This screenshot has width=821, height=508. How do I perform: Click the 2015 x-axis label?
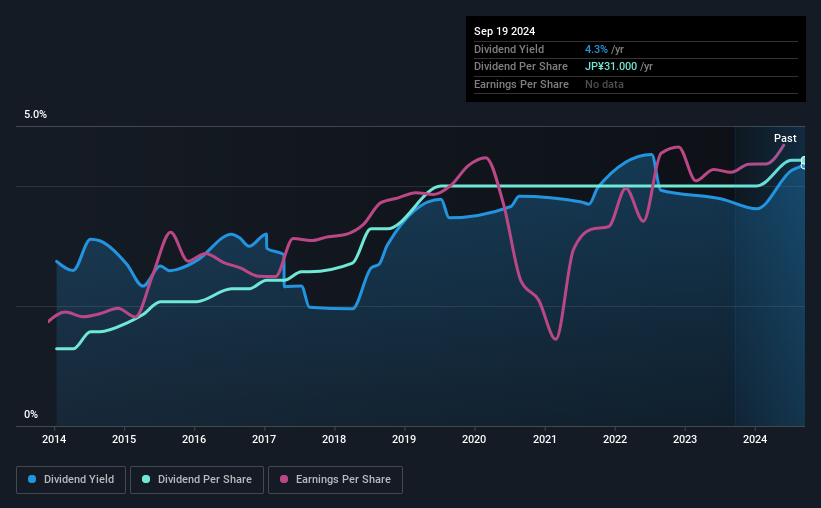(x=124, y=439)
